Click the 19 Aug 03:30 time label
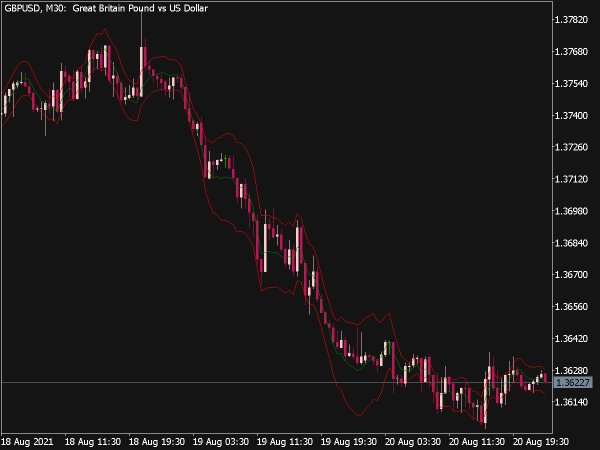 click(221, 442)
